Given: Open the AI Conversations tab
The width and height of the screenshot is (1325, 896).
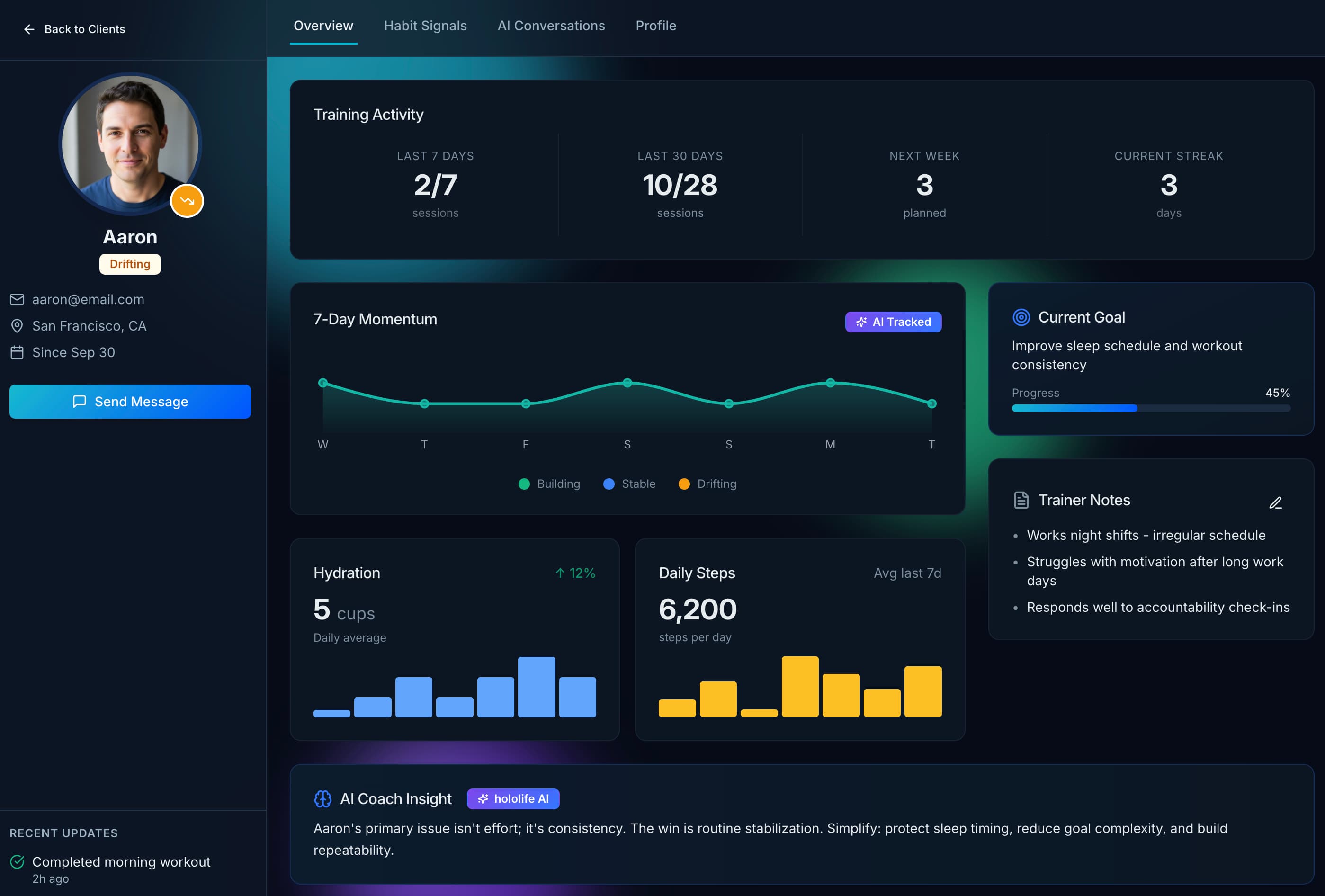Looking at the screenshot, I should tap(551, 26).
